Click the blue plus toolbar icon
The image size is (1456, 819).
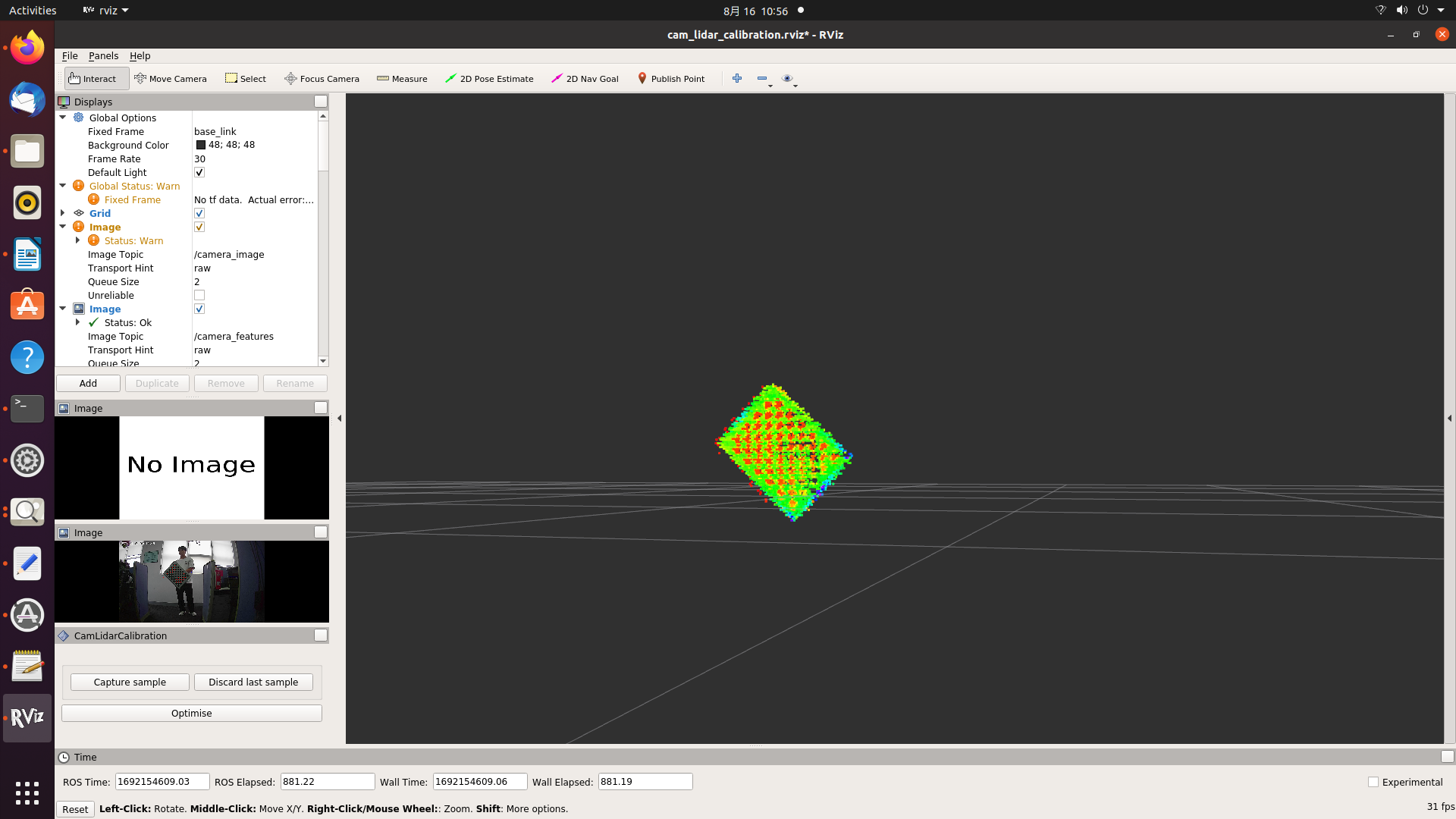736,78
